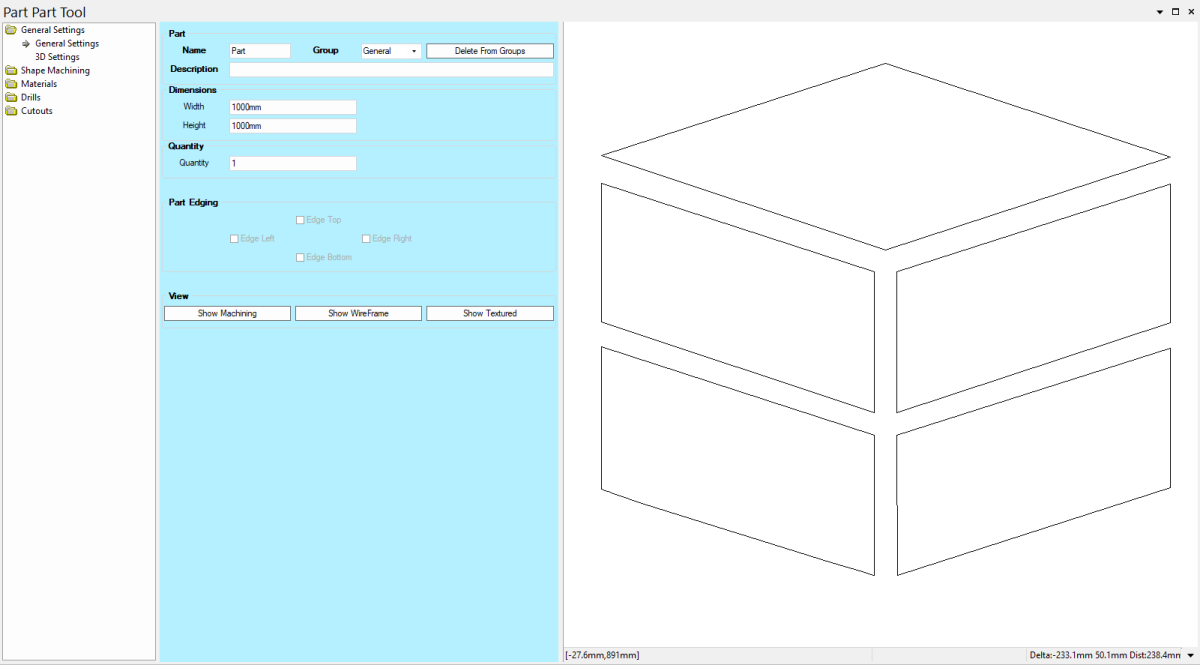Viewport: 1200px width, 665px height.
Task: Enable the Edge Top checkbox
Action: tap(300, 220)
